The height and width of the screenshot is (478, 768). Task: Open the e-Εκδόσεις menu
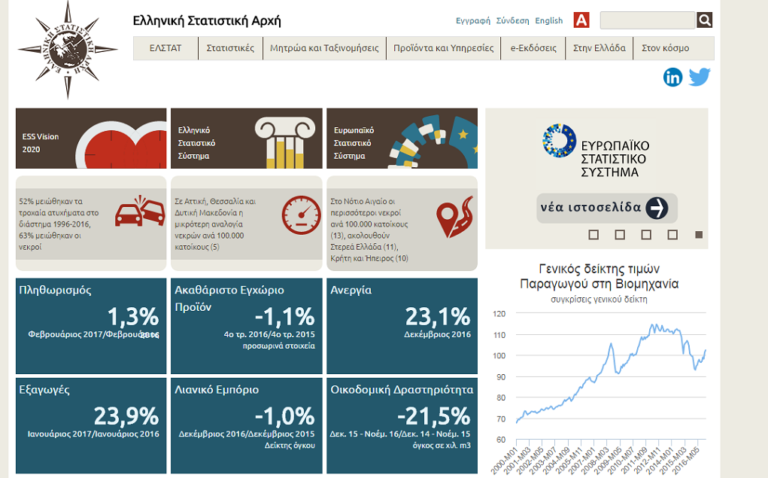pyautogui.click(x=533, y=48)
